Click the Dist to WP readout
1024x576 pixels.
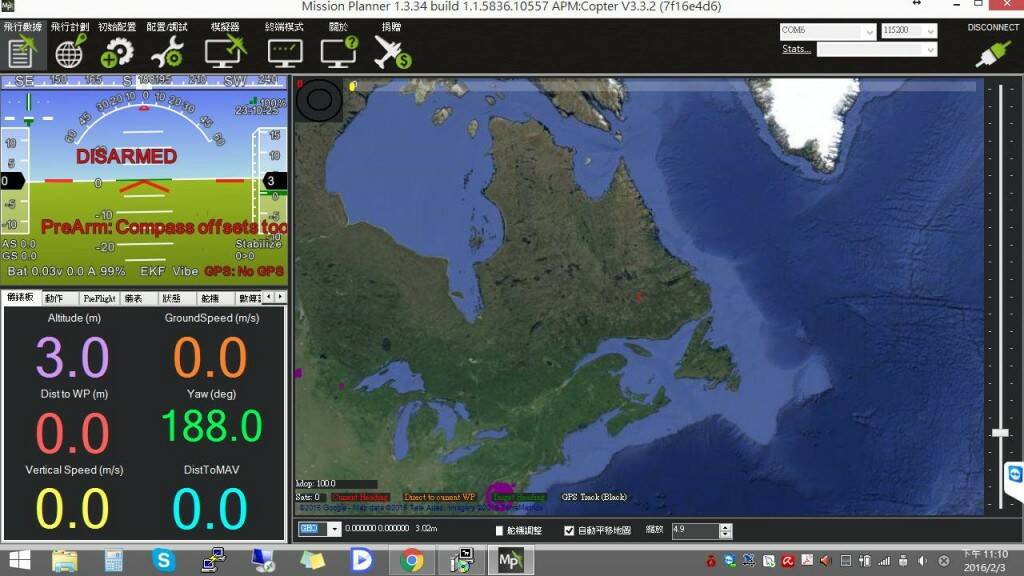point(72,433)
